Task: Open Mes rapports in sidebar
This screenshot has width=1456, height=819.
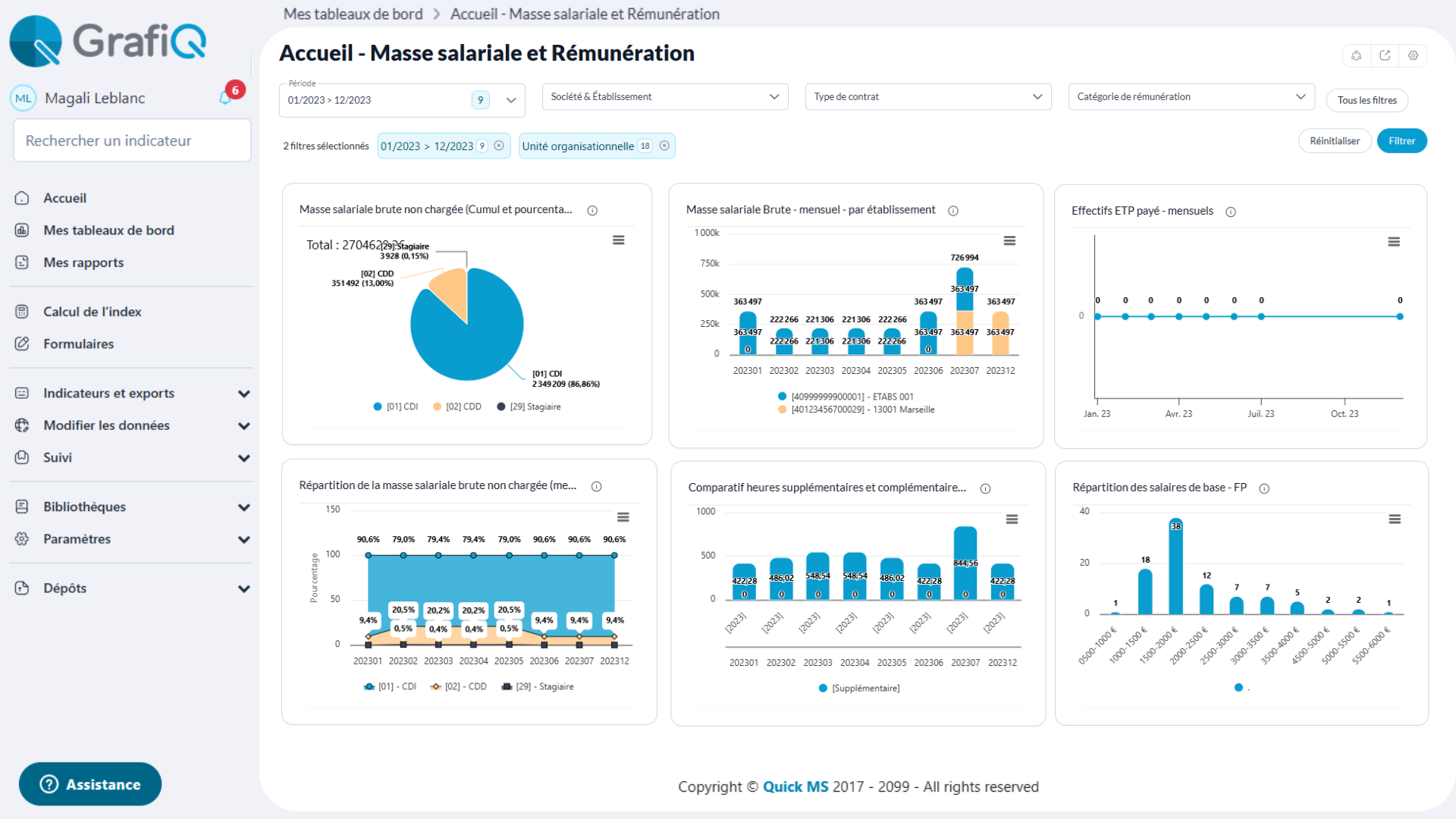Action: [83, 262]
